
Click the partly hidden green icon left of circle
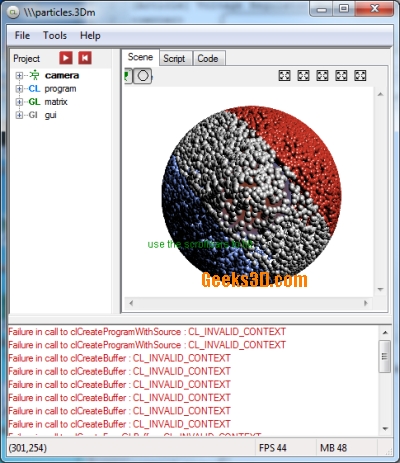point(128,76)
